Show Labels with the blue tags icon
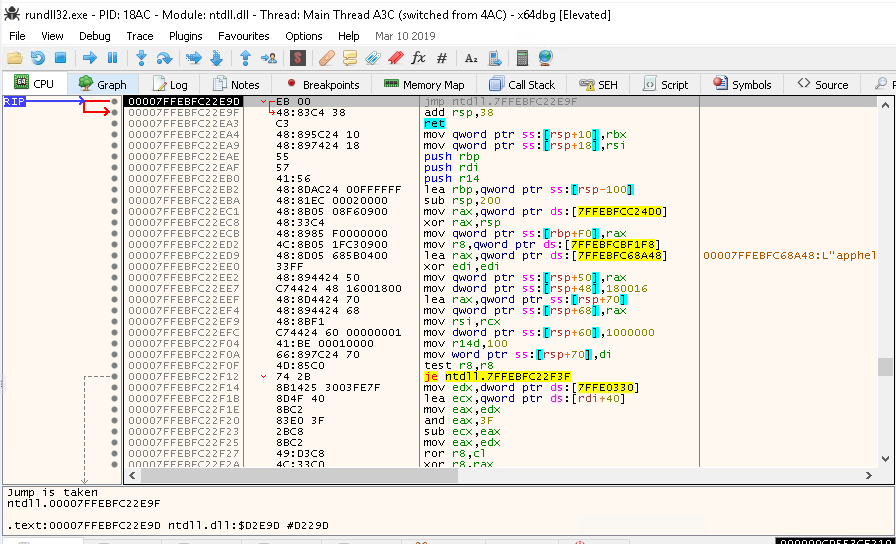Image resolution: width=896 pixels, height=544 pixels. 373,58
